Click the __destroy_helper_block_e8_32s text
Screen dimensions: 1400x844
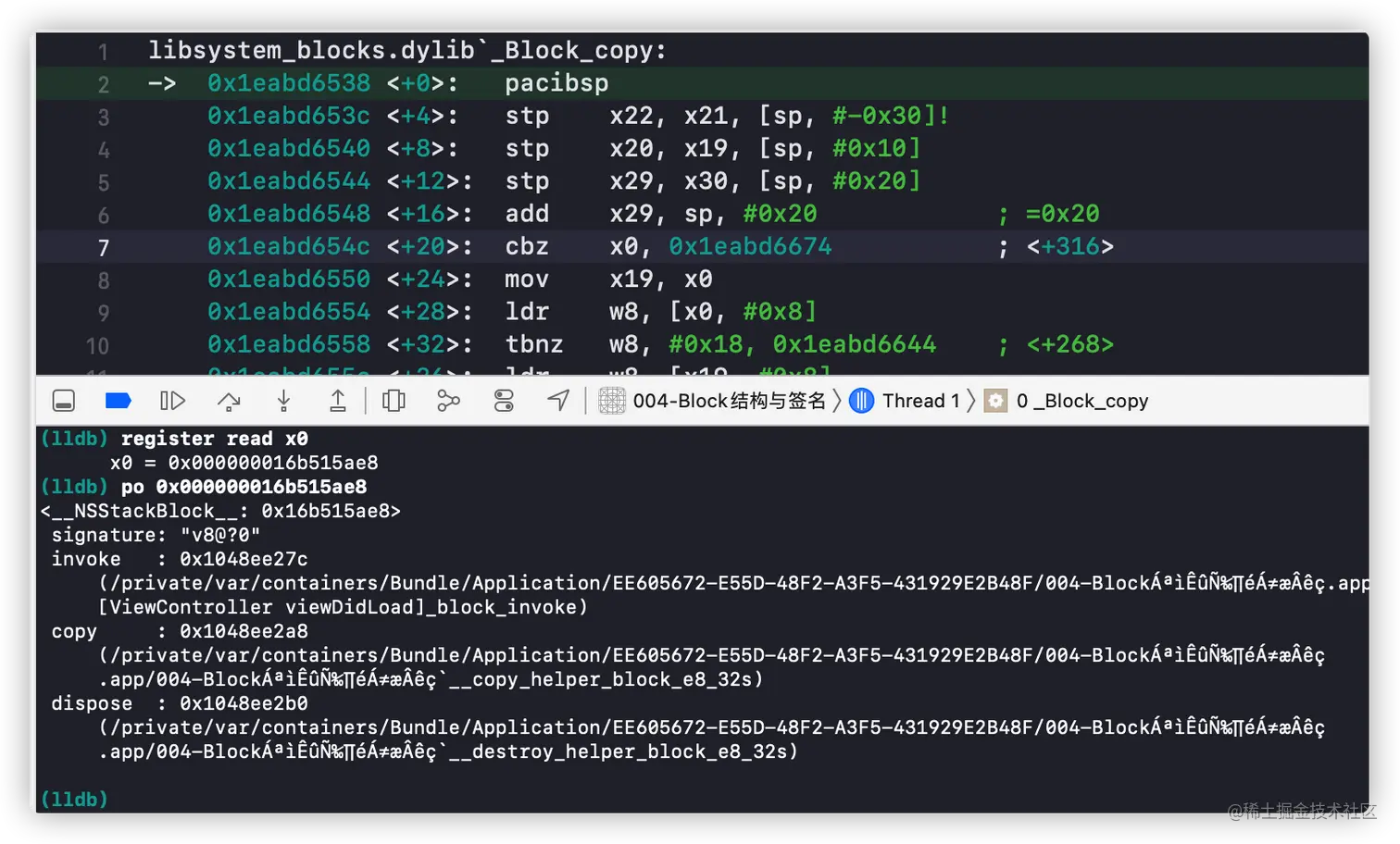click(x=618, y=751)
